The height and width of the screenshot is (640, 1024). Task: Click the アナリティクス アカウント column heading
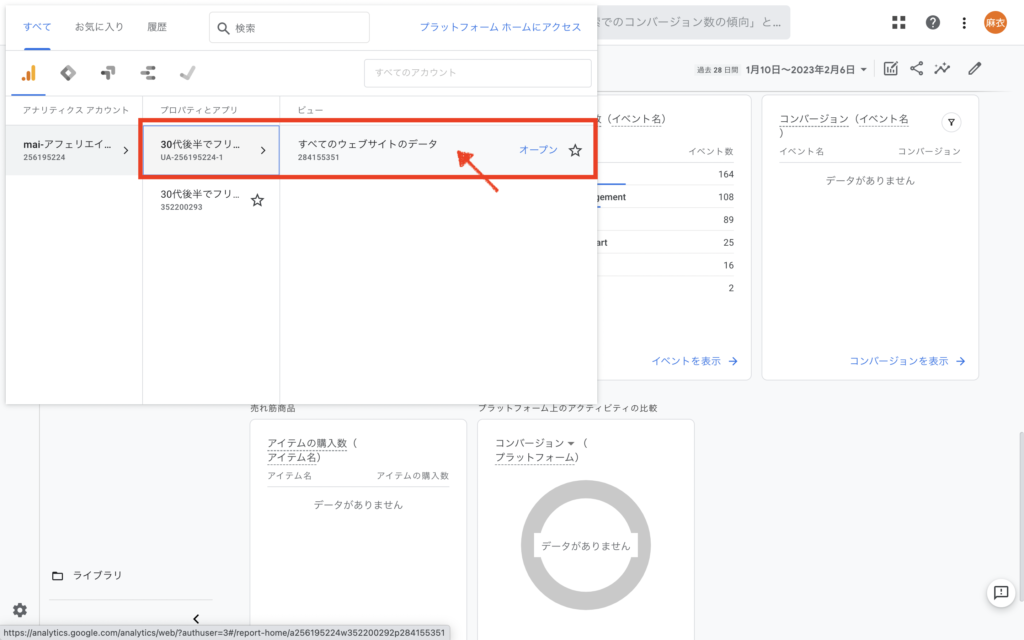coord(76,110)
